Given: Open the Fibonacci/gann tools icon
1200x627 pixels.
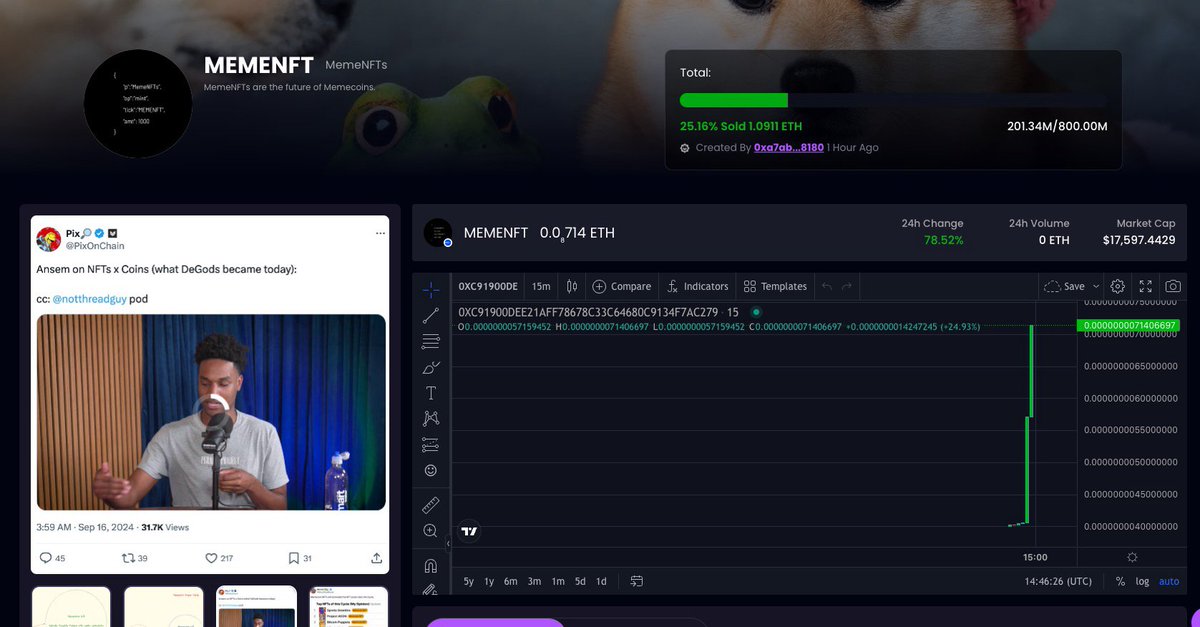Looking at the screenshot, I should coord(431,342).
